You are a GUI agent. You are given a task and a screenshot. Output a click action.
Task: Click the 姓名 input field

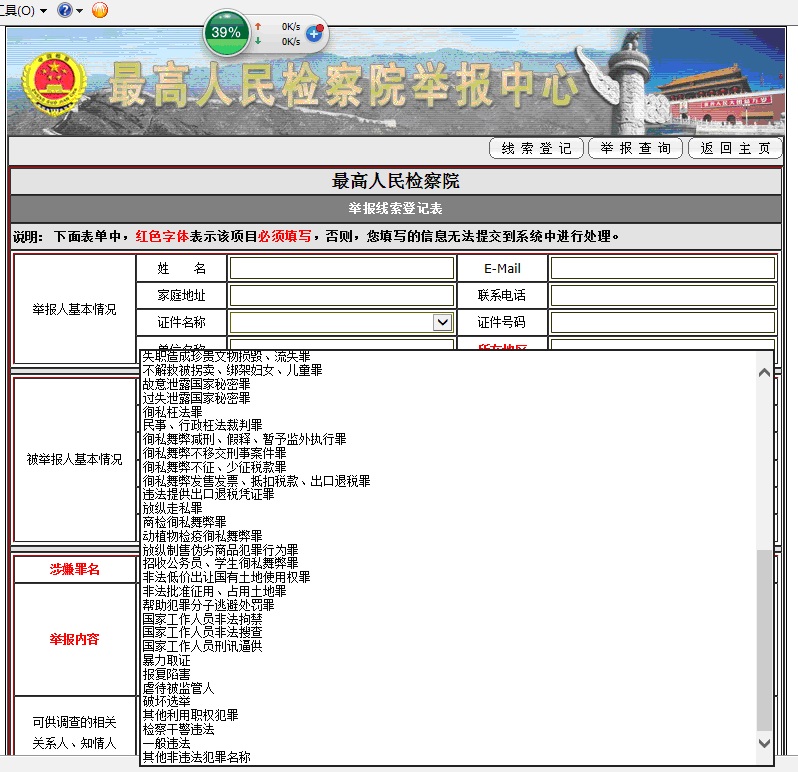pyautogui.click(x=341, y=268)
